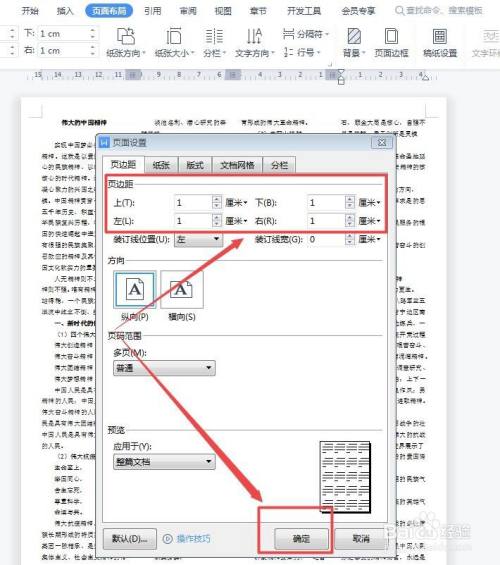500x565 pixels.
Task: Click the 上(T) margin spinner arrows
Action: coord(216,203)
